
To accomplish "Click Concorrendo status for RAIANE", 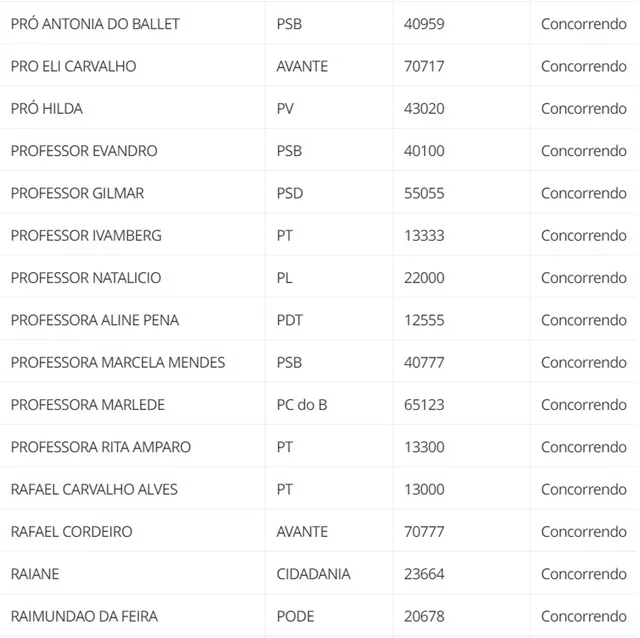I will click(x=584, y=574).
